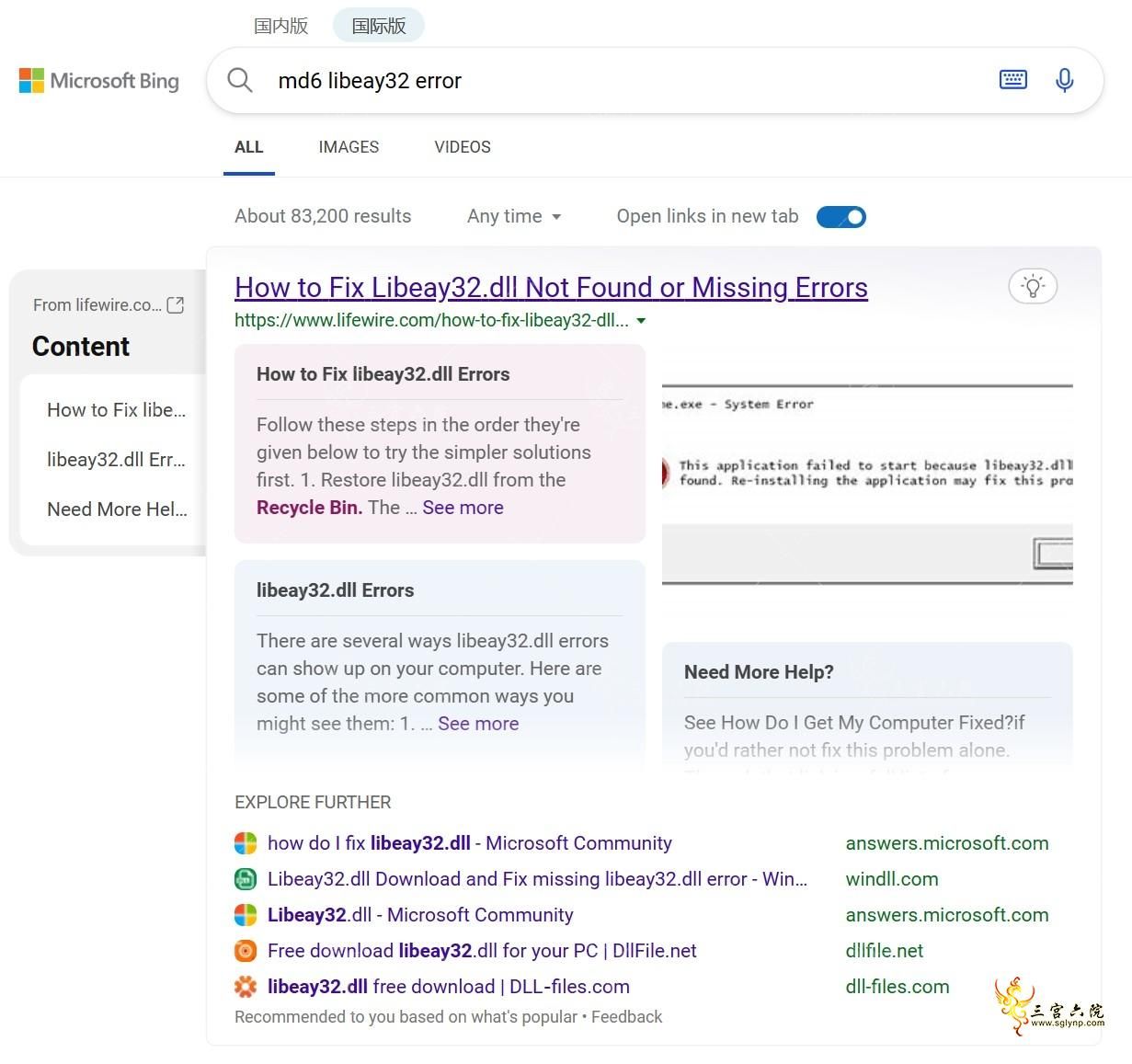Image resolution: width=1132 pixels, height=1064 pixels.
Task: Click Microsoft Community icon beside 'how do I fix'
Action: click(246, 843)
